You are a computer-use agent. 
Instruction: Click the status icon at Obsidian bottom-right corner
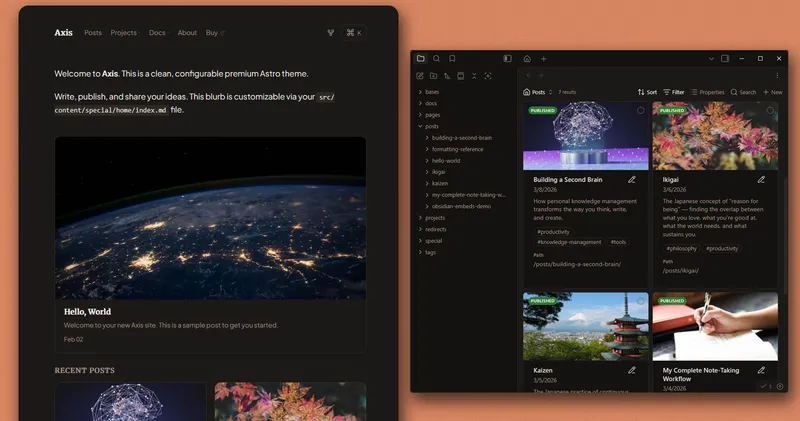[x=780, y=386]
